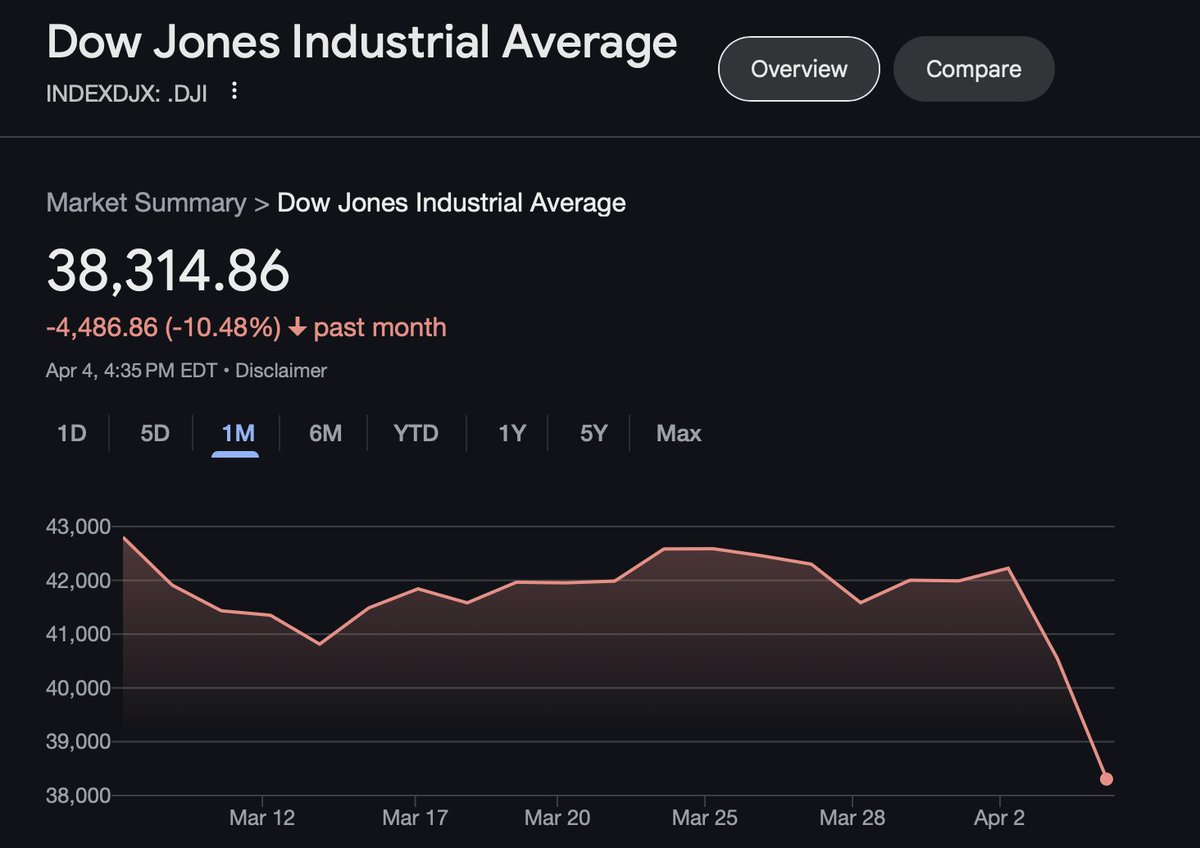This screenshot has width=1200, height=848.
Task: Click the Mar 17 date label
Action: click(x=414, y=818)
